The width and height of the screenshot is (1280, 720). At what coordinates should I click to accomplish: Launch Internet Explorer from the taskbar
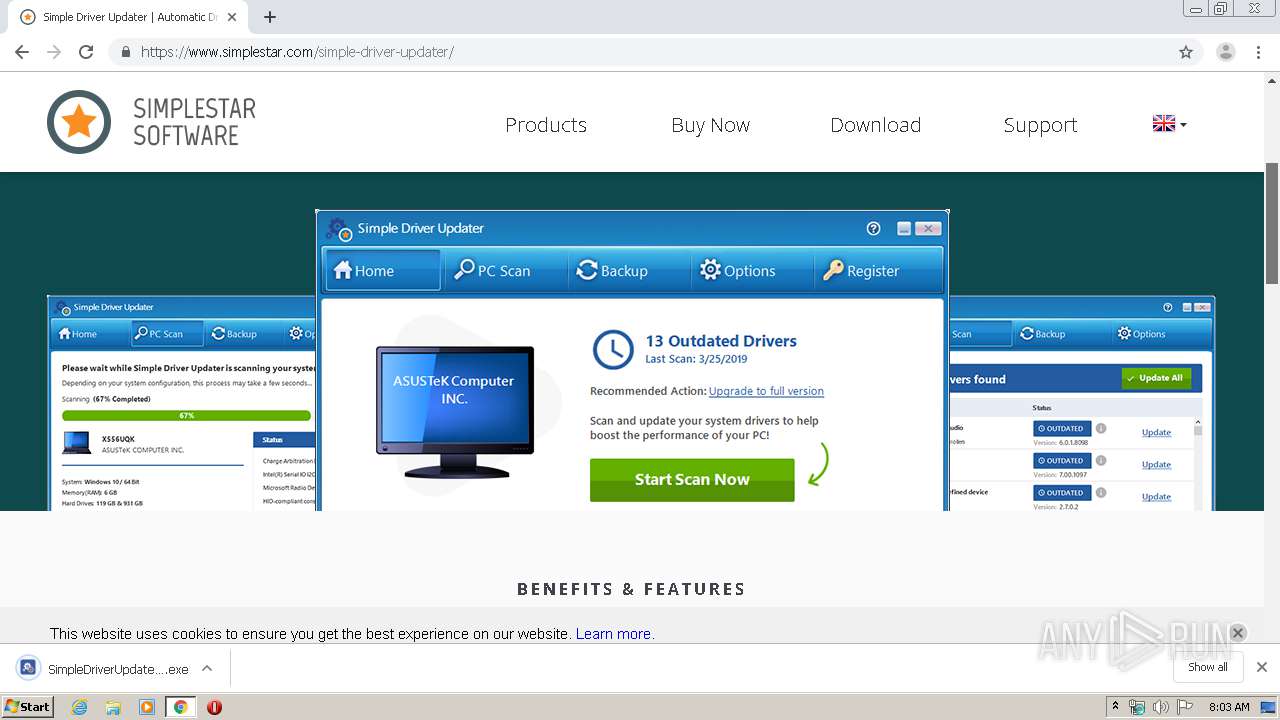click(x=80, y=707)
